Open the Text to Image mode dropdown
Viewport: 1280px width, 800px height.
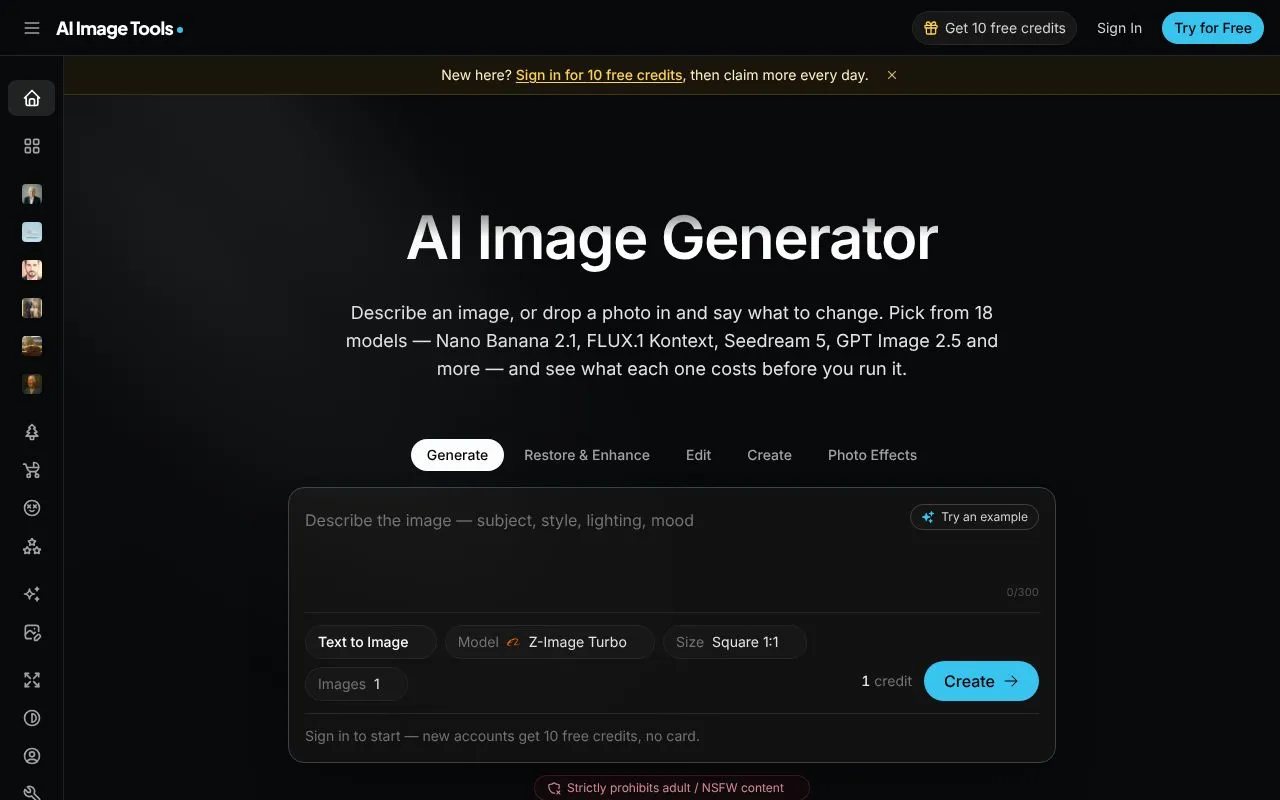pyautogui.click(x=370, y=642)
